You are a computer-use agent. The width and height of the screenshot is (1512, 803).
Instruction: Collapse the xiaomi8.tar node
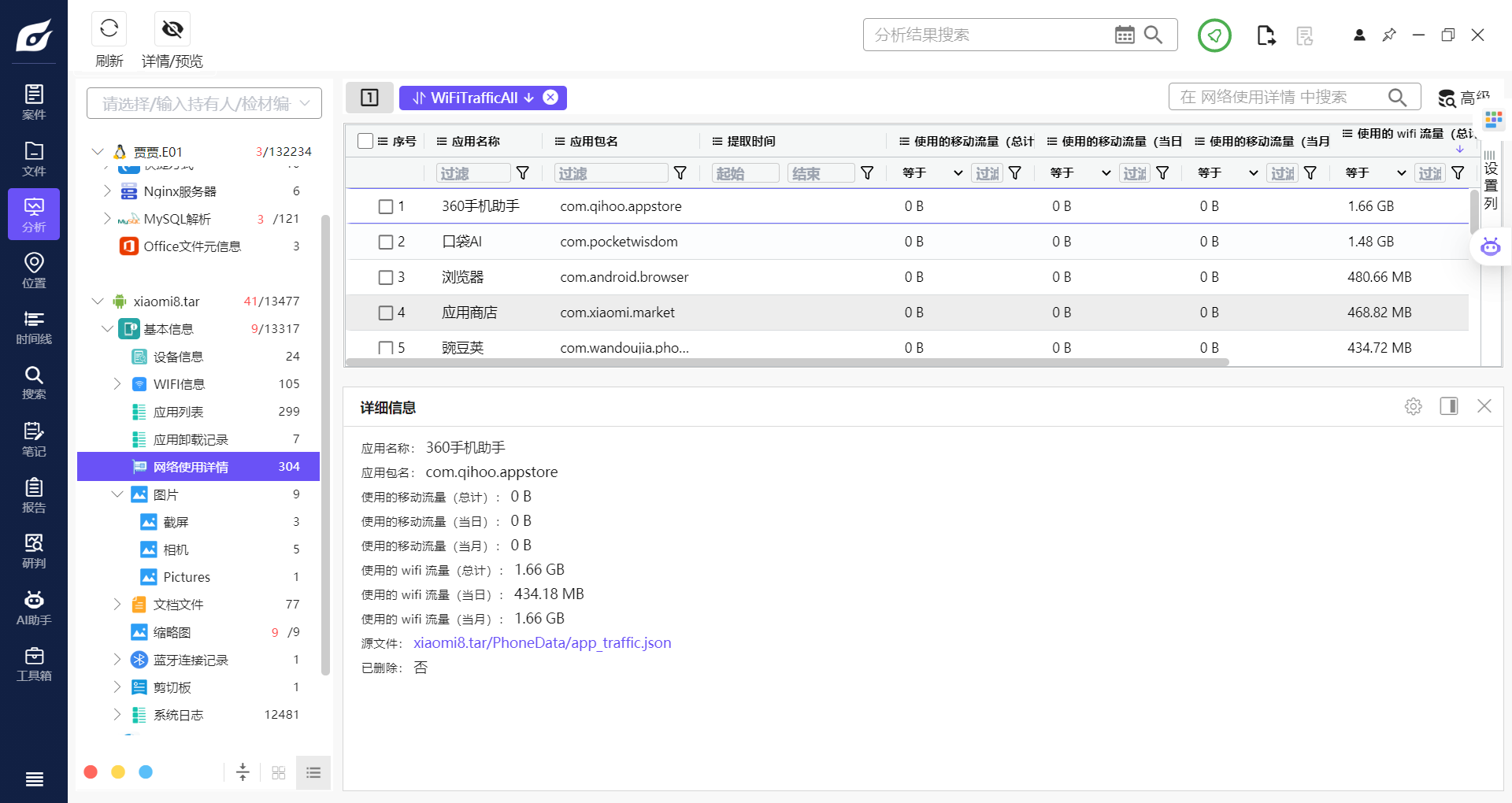(98, 301)
